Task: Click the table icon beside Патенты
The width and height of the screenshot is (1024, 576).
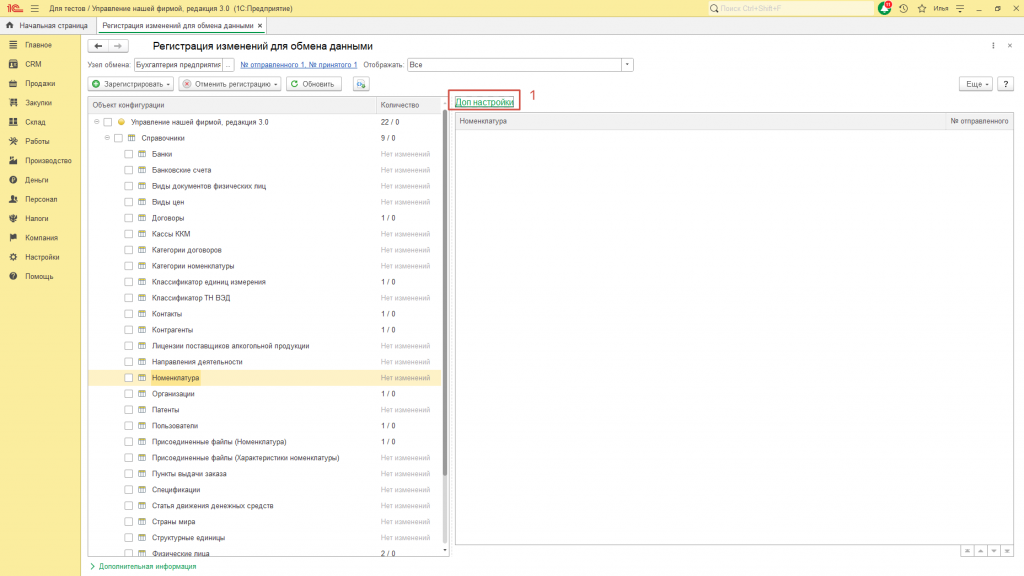Action: pos(142,409)
